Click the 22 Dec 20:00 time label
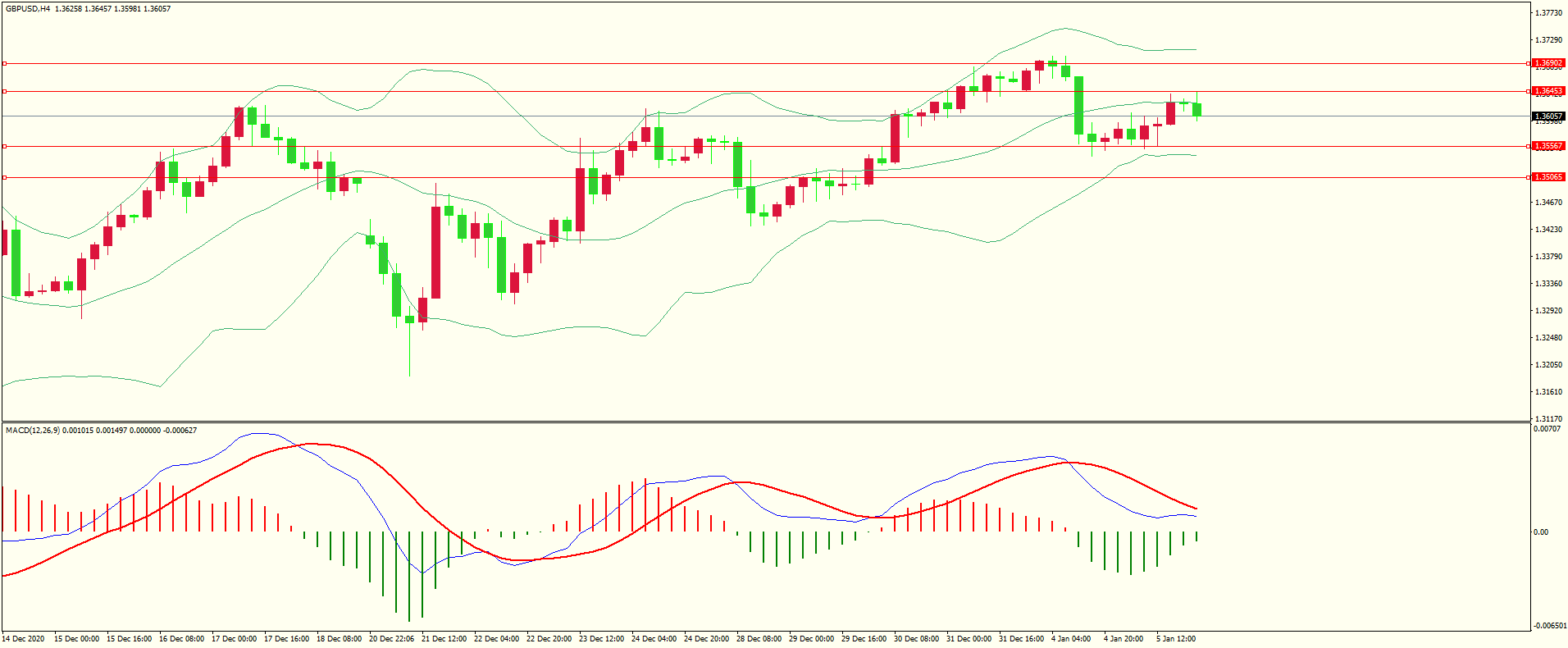 [549, 639]
